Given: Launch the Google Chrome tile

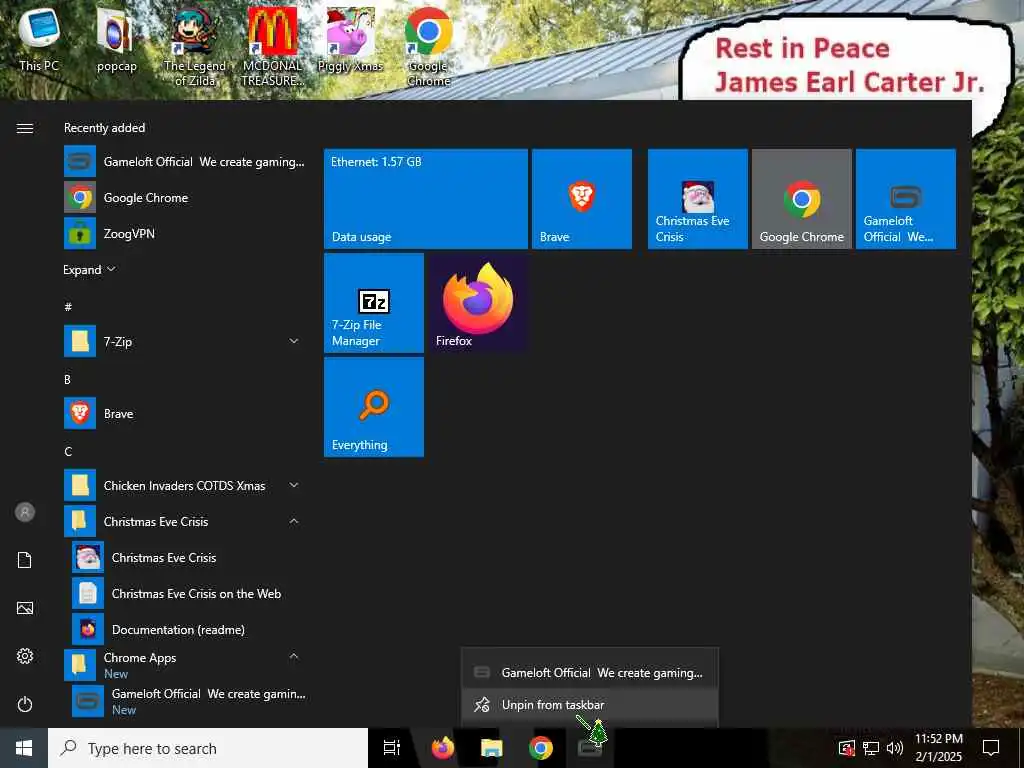Looking at the screenshot, I should 802,199.
